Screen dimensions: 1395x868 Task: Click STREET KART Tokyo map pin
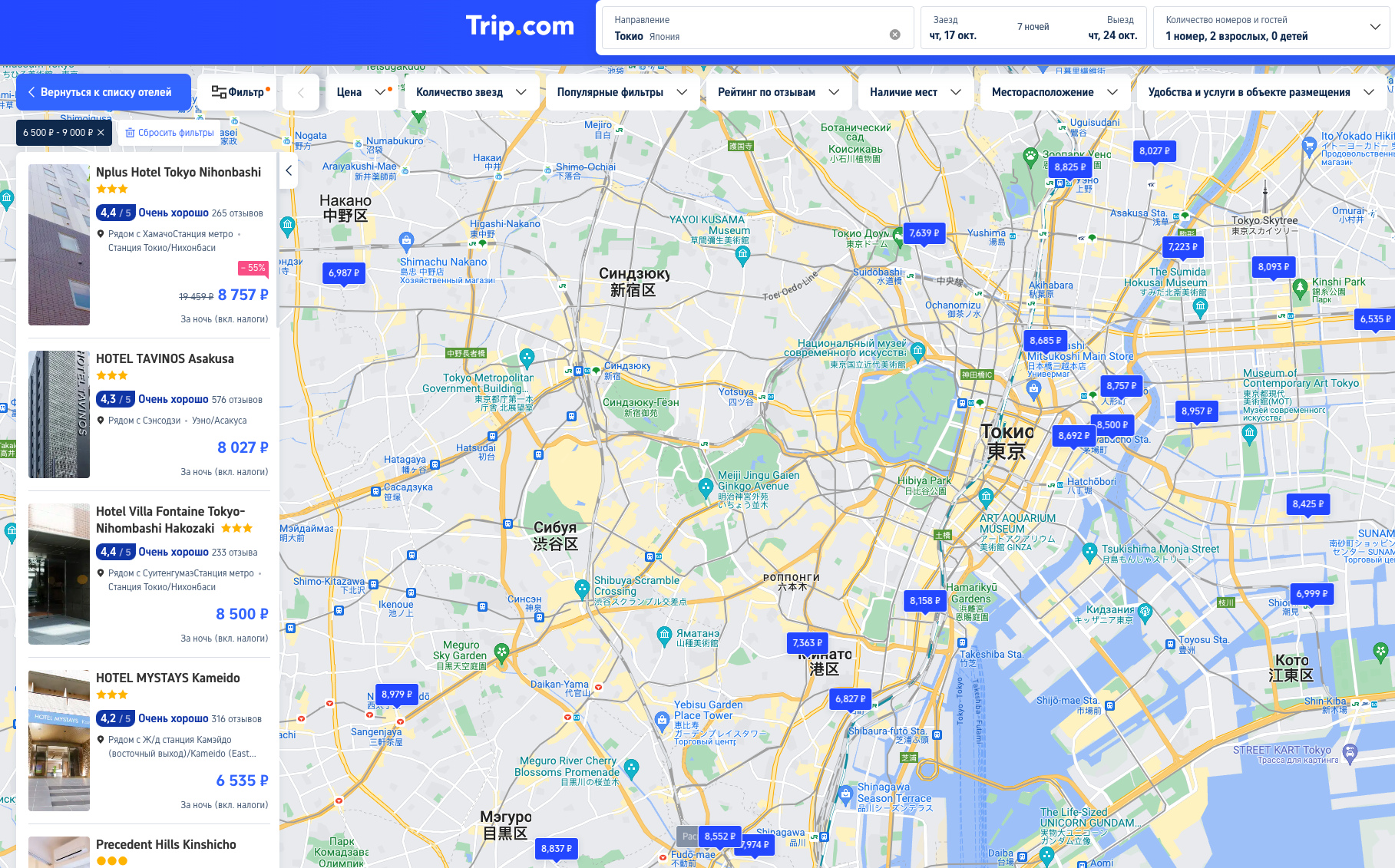[x=1350, y=753]
